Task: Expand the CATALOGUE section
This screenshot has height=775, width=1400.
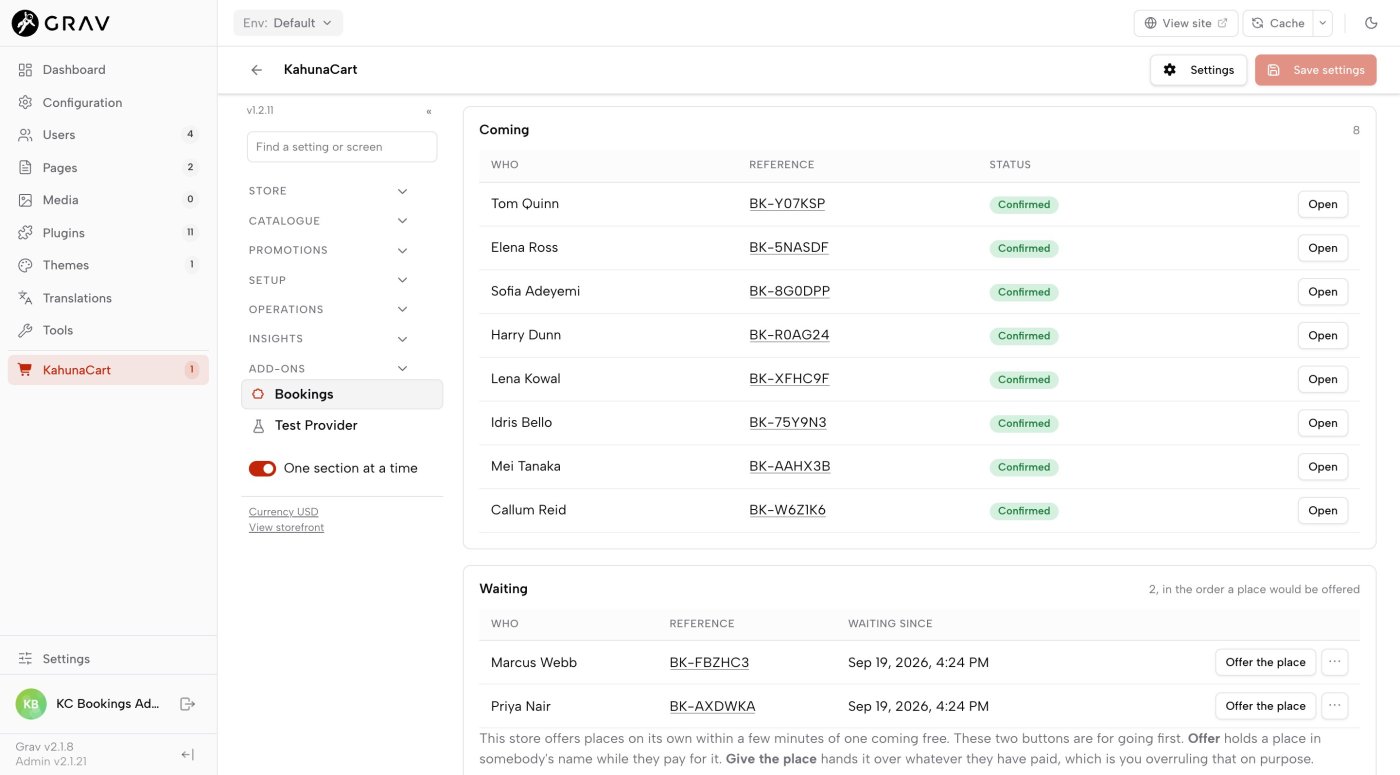Action: [x=329, y=221]
